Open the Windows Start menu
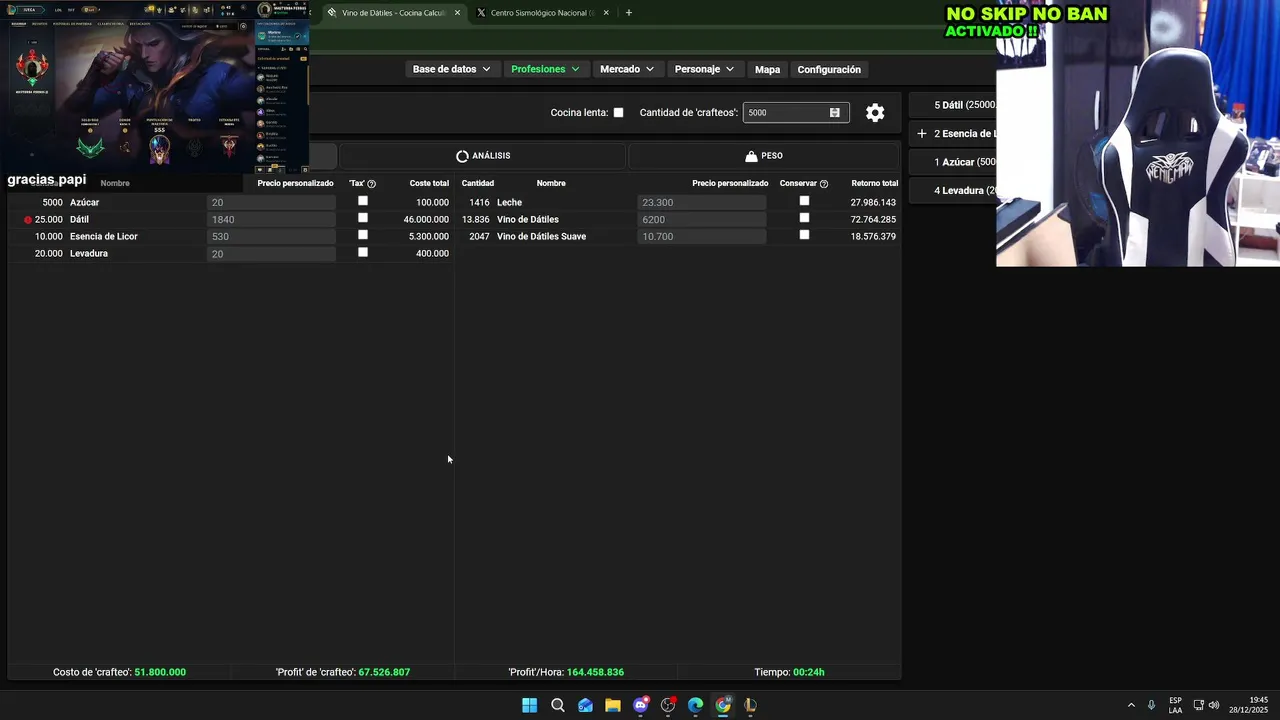Image resolution: width=1280 pixels, height=720 pixels. pyautogui.click(x=529, y=705)
